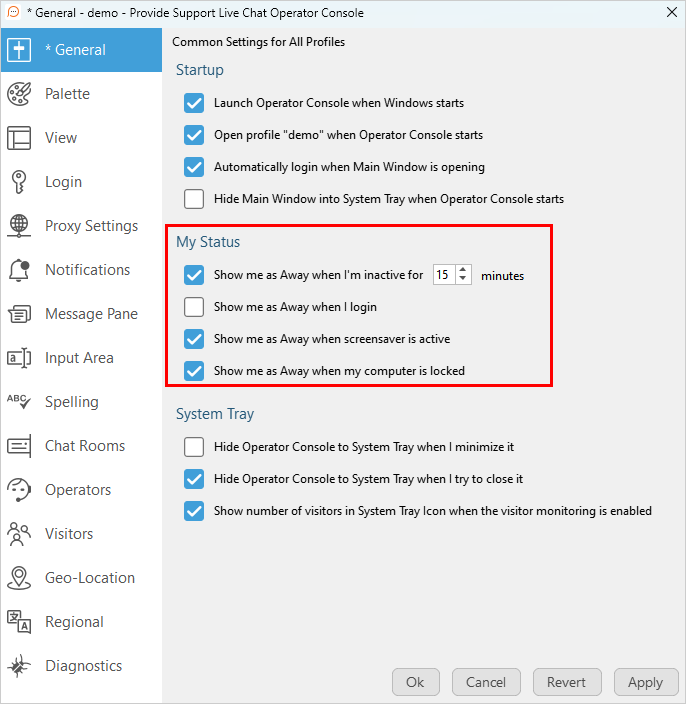Disable Launch Operator Console when Windows starts

coord(194,103)
